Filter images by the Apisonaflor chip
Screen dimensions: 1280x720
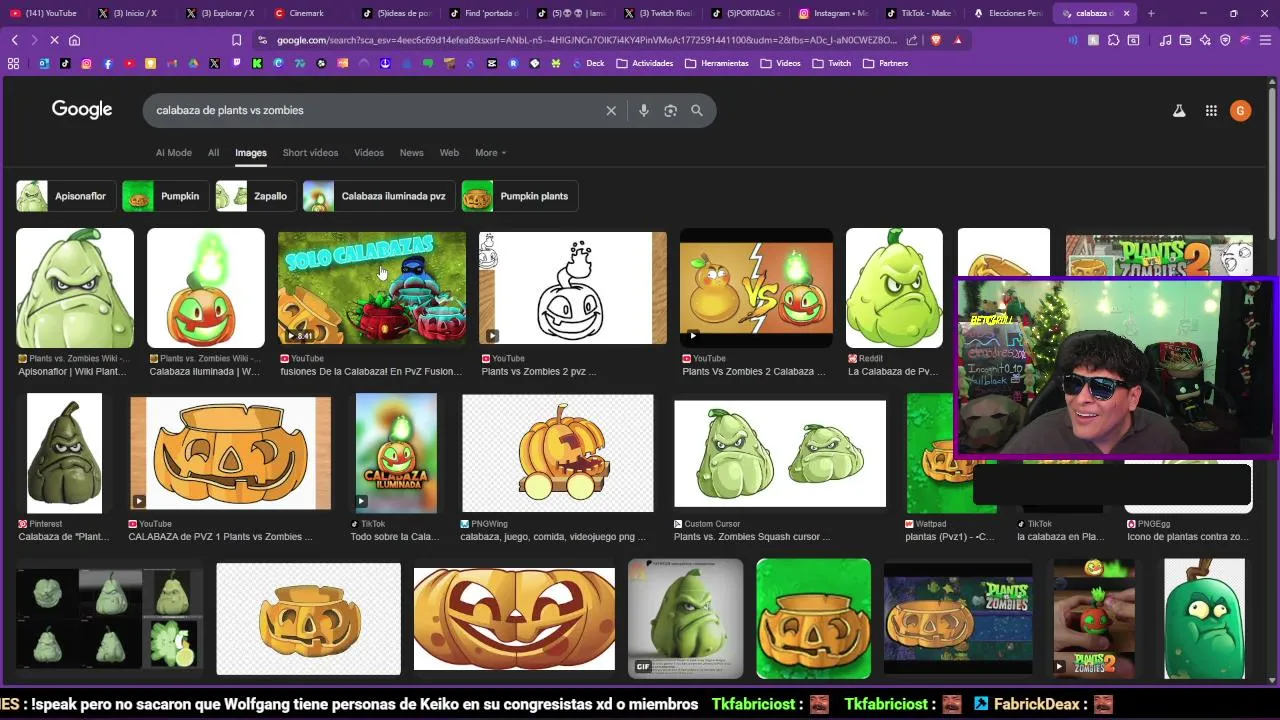pyautogui.click(x=66, y=196)
